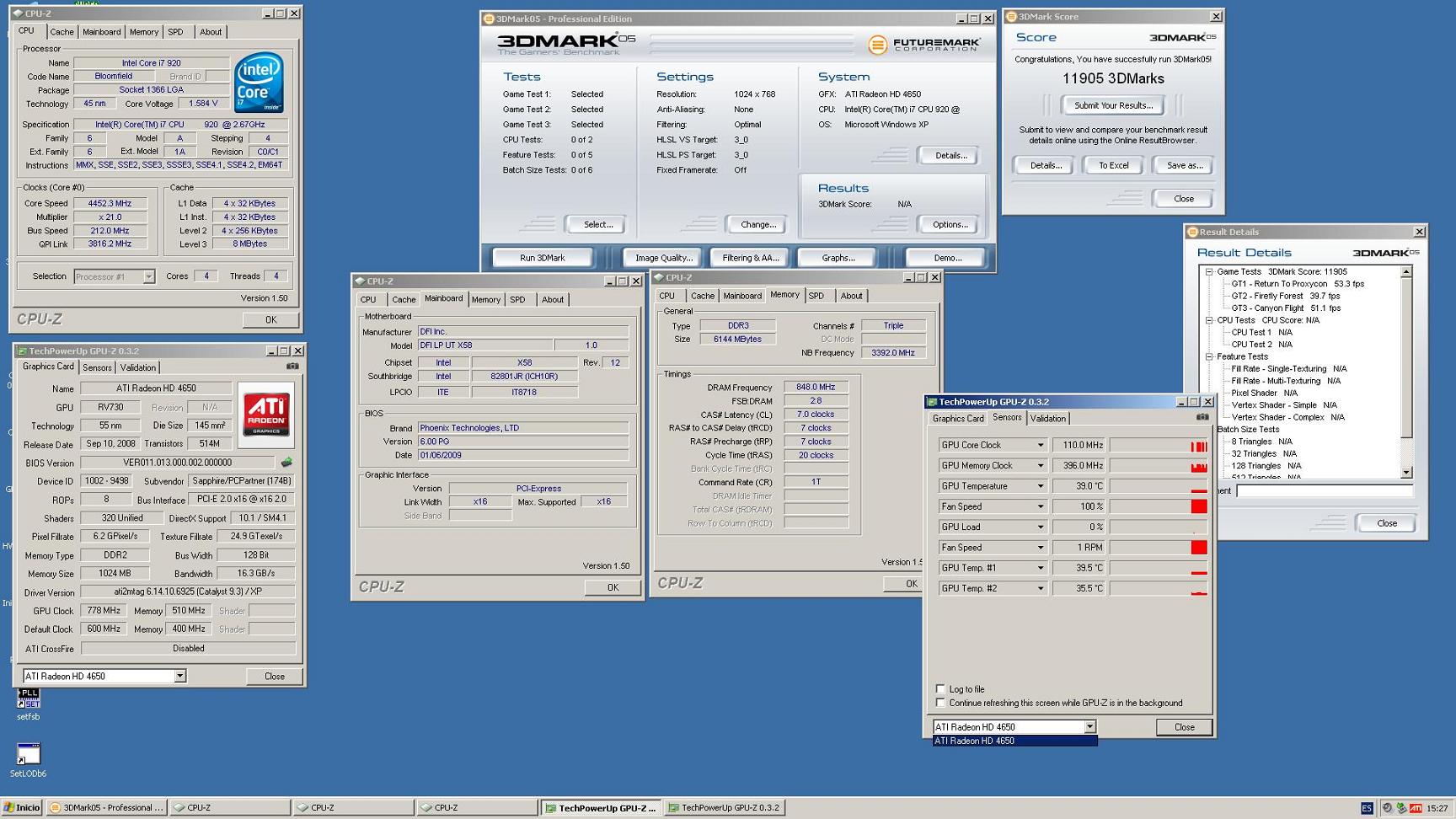Click Submit Your Results button
This screenshot has width=1456, height=819.
tap(1113, 105)
